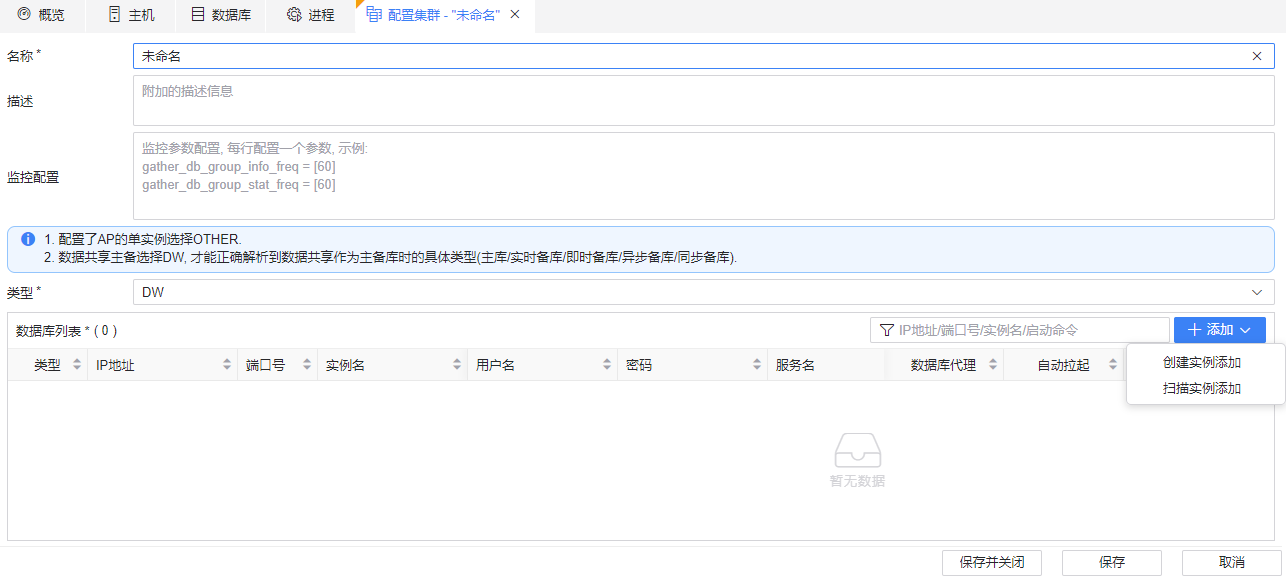1286x580 pixels.
Task: Sort by the 用户名 column arrows
Action: [607, 365]
